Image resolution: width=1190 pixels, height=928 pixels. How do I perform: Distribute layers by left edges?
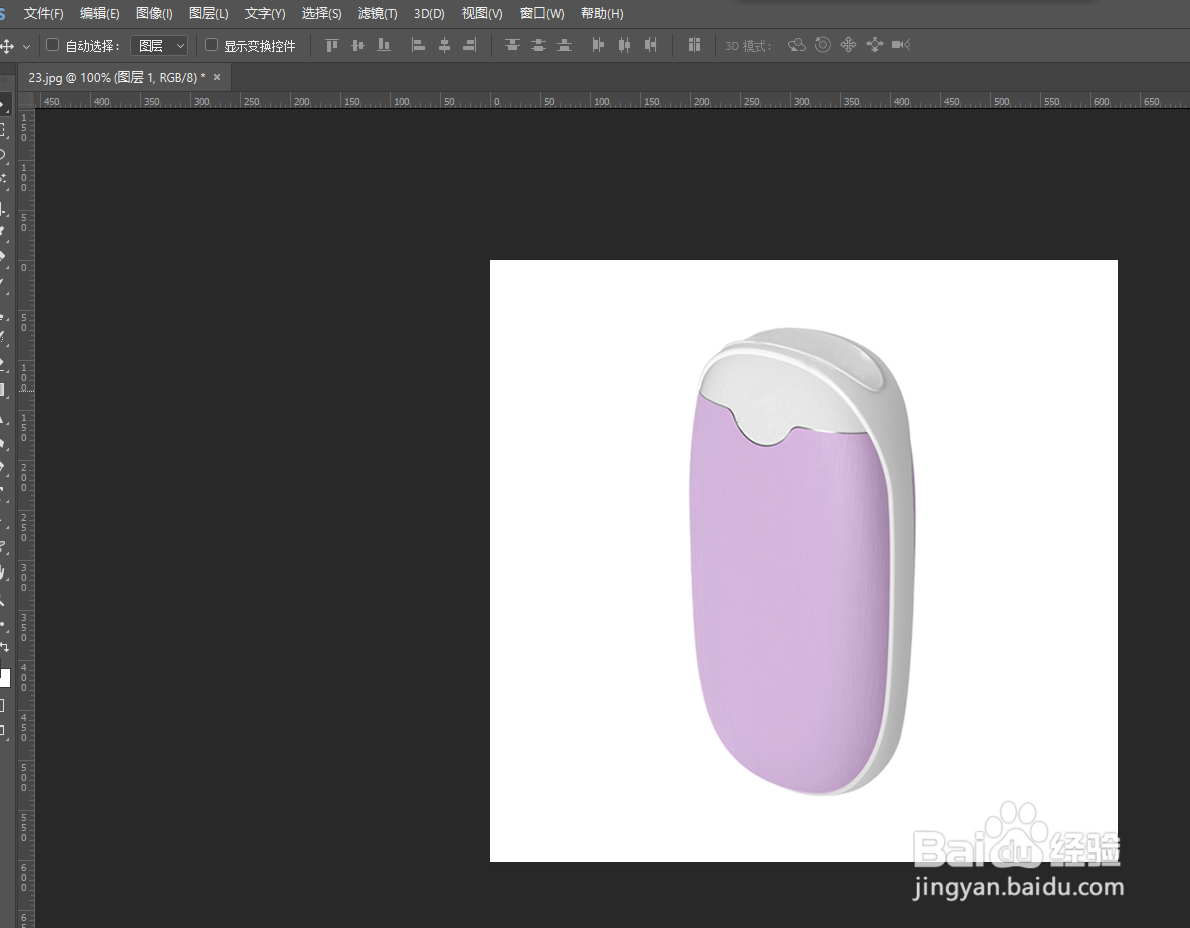(x=598, y=46)
